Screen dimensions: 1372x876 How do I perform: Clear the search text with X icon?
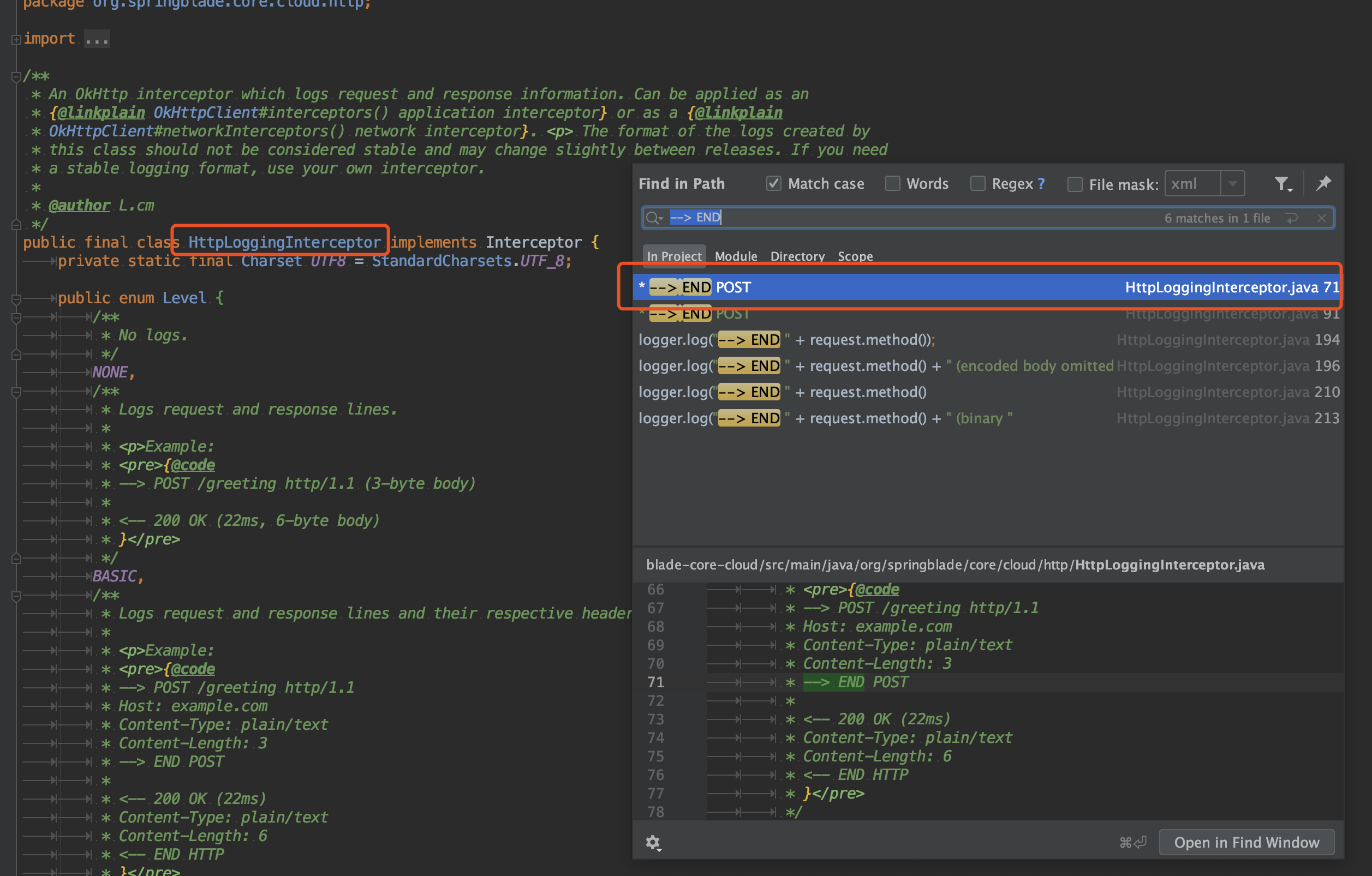[x=1321, y=218]
